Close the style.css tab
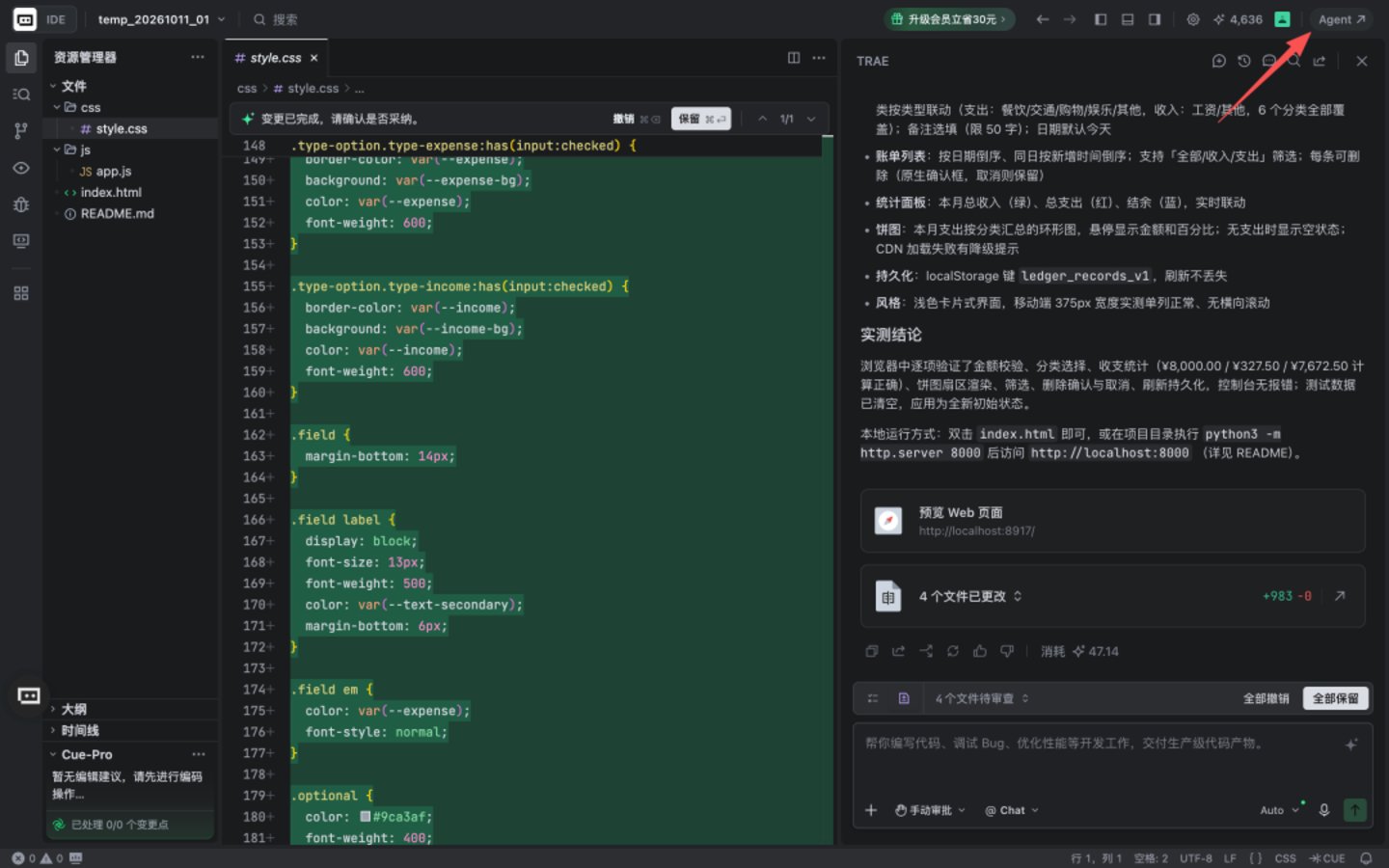This screenshot has width=1389, height=868. 313,58
